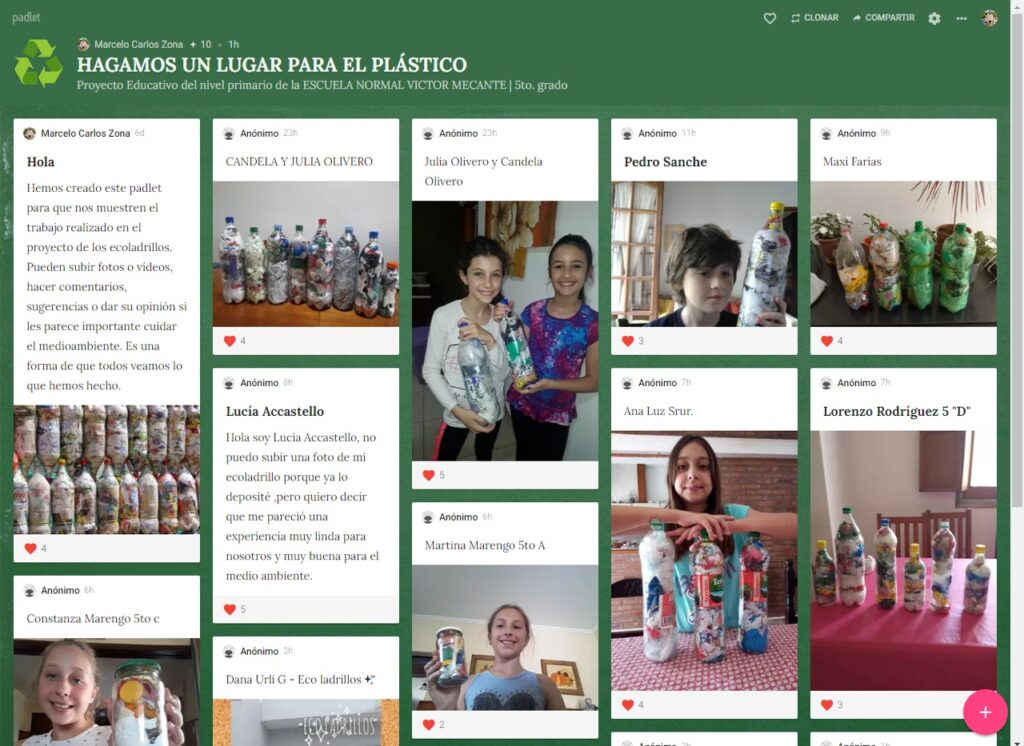Like this padlet with the header heart icon
Image resolution: width=1024 pixels, height=746 pixels.
770,18
